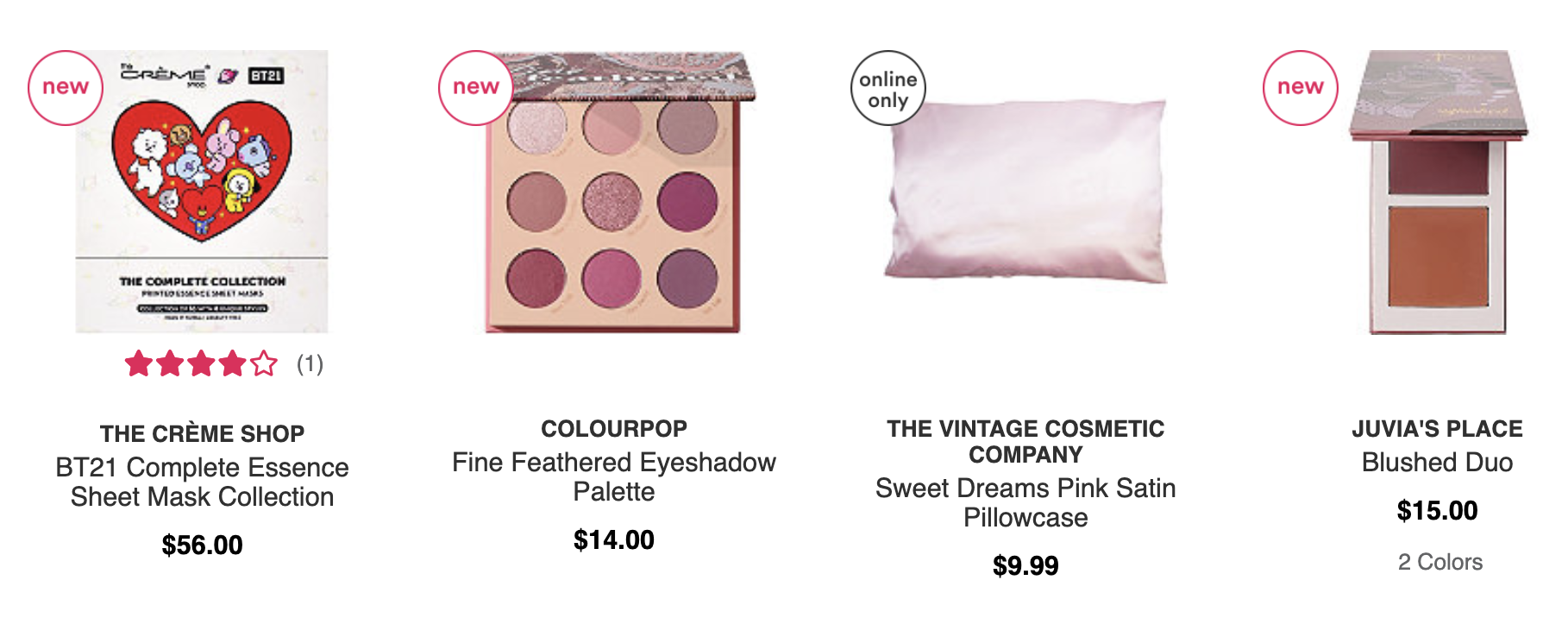This screenshot has height=618, width=1568.
Task: Click the new badge on BT21 mask product
Action: click(x=66, y=87)
